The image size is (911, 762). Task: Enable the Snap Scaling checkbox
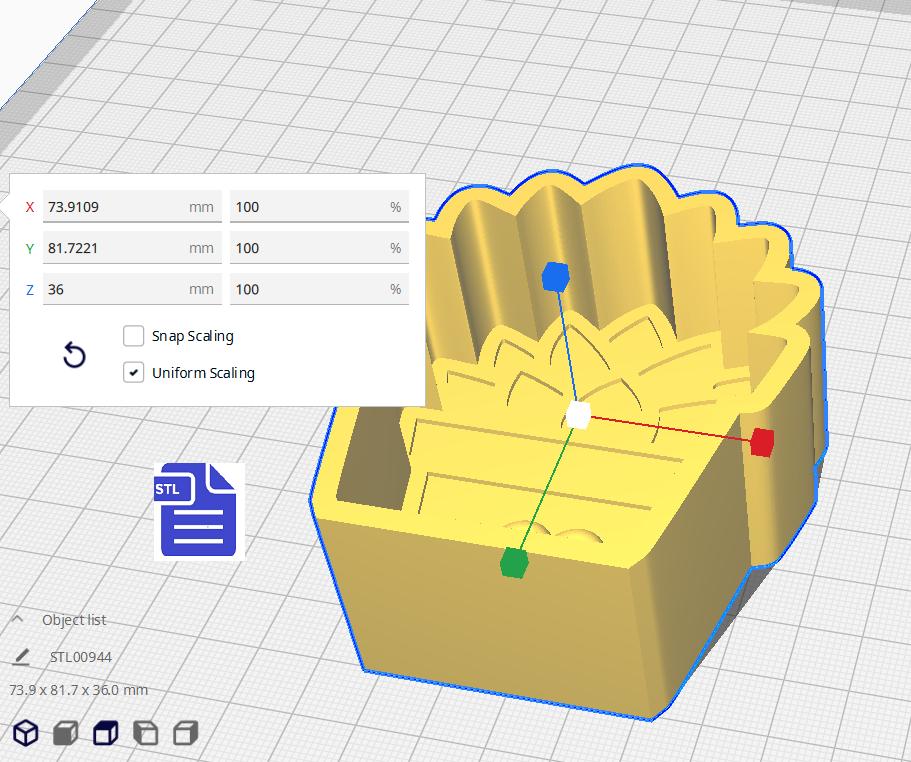tap(134, 336)
